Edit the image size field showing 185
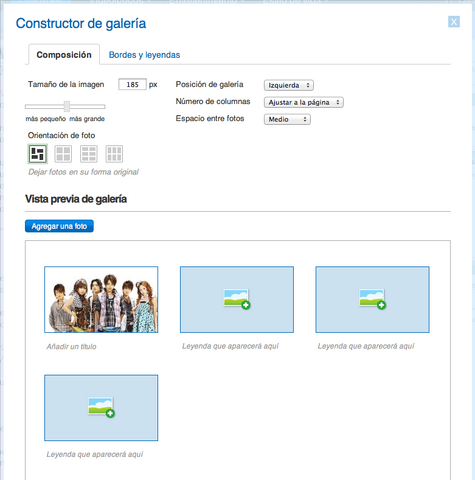Screen dimensions: 475x480 pyautogui.click(x=132, y=84)
